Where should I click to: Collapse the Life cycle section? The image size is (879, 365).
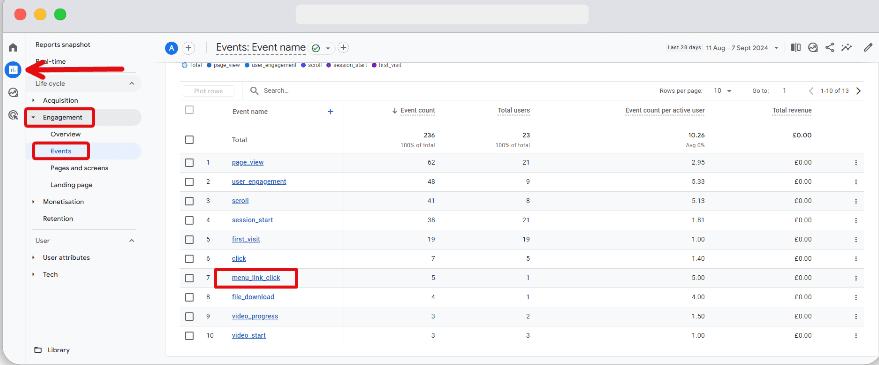point(132,84)
